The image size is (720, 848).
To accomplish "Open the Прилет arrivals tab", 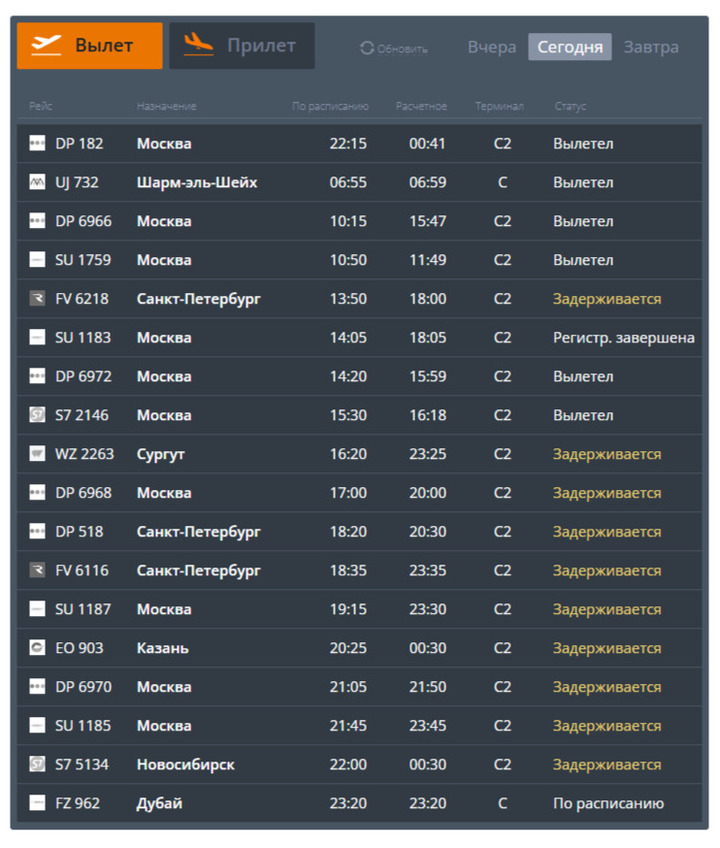I will click(242, 46).
